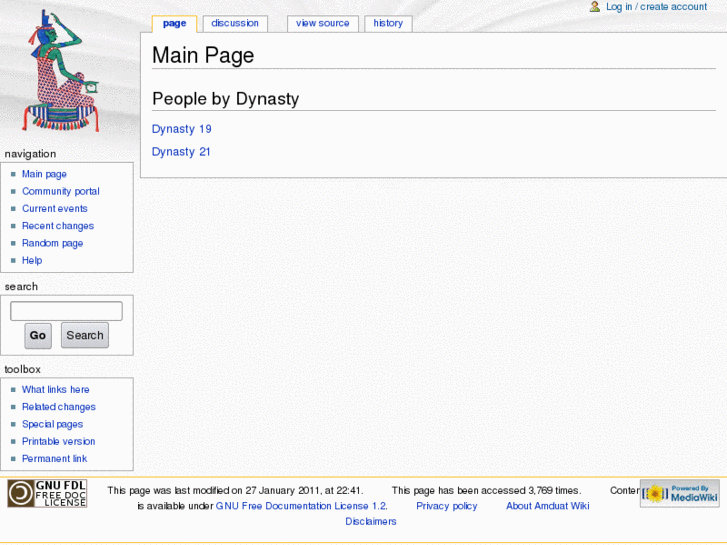
Task: Open the GNU FDL license badge
Action: pos(47,494)
